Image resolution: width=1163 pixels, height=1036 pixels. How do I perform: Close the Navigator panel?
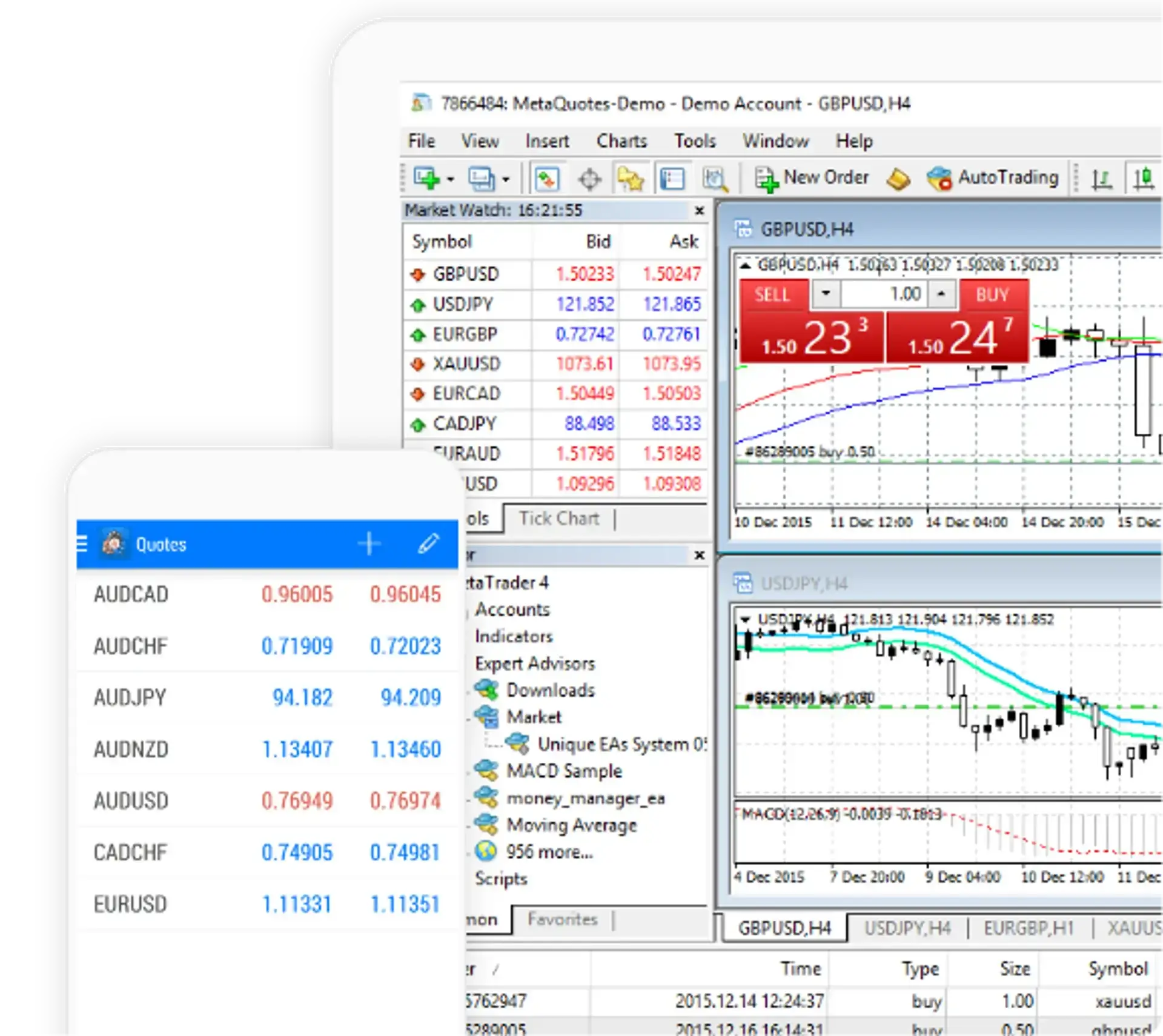(699, 554)
